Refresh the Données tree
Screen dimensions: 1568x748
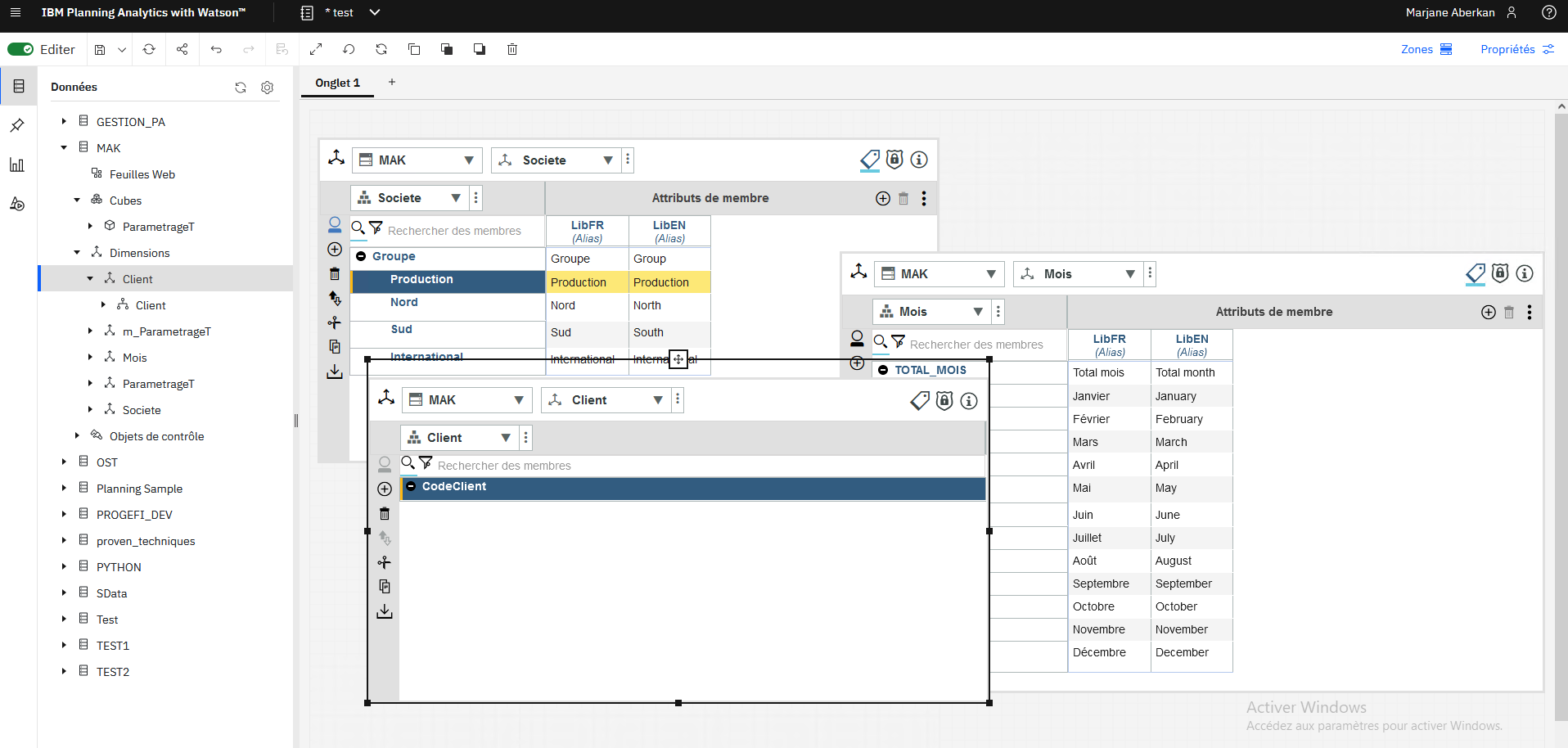(x=241, y=87)
